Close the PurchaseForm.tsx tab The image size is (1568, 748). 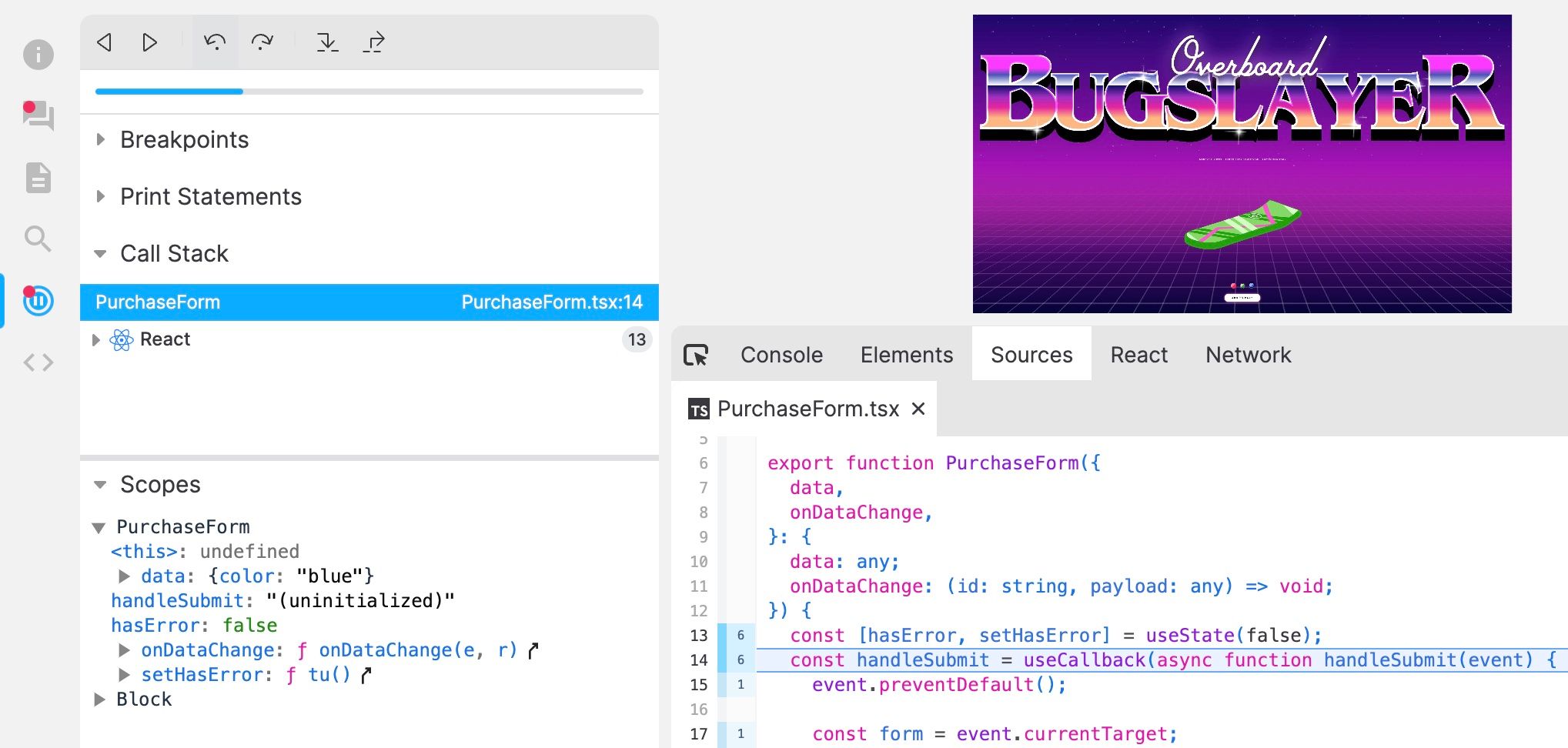(918, 409)
